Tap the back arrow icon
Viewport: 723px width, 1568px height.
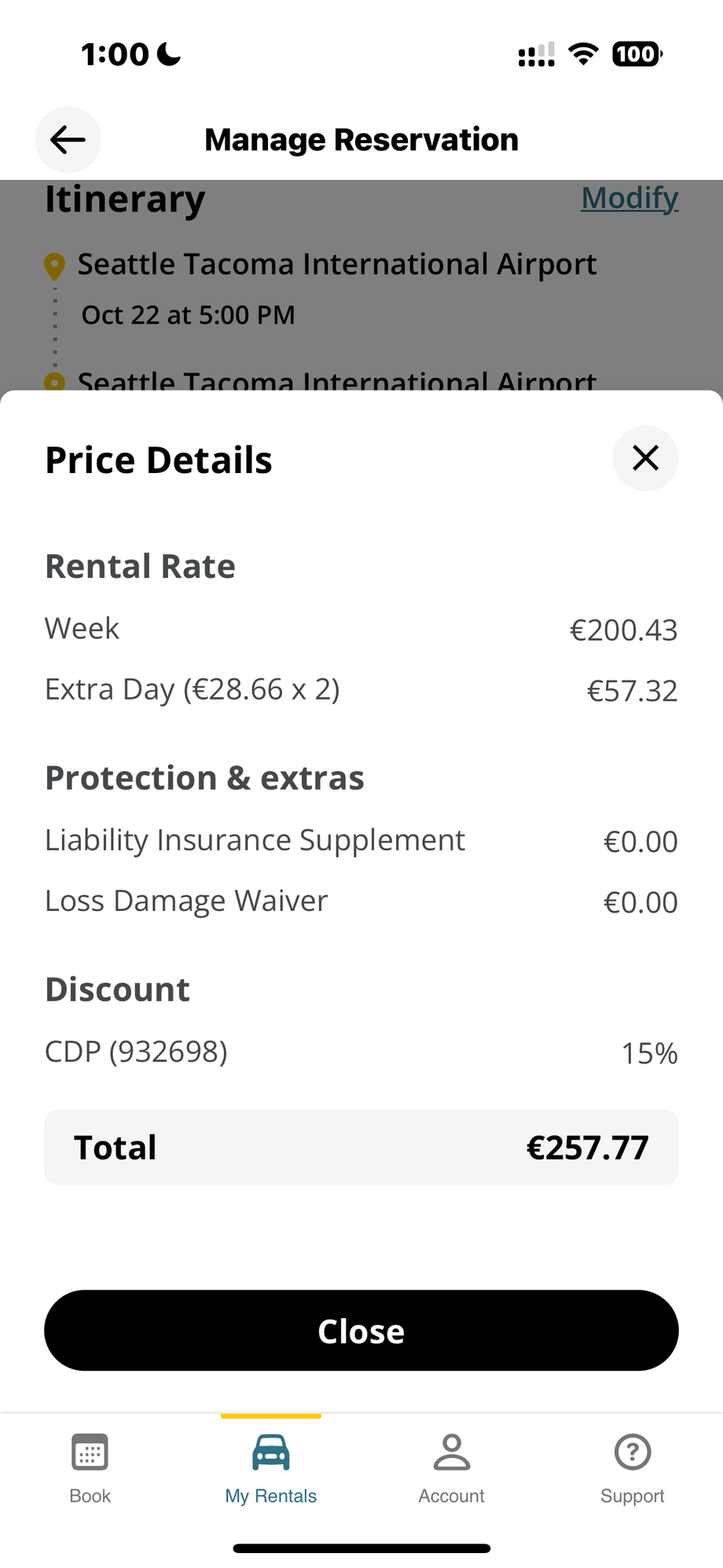click(68, 140)
